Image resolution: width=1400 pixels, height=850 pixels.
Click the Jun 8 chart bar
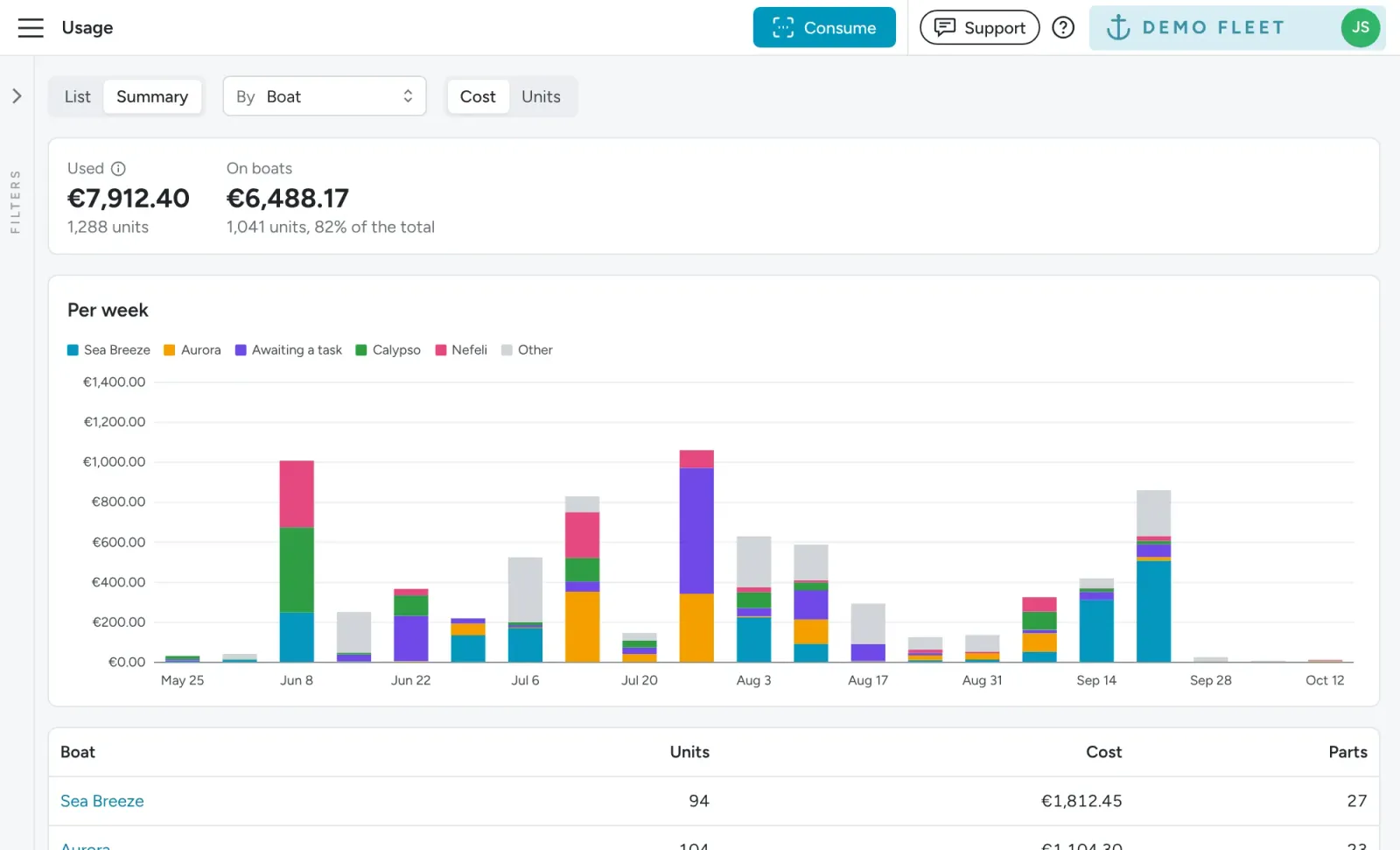pos(297,561)
